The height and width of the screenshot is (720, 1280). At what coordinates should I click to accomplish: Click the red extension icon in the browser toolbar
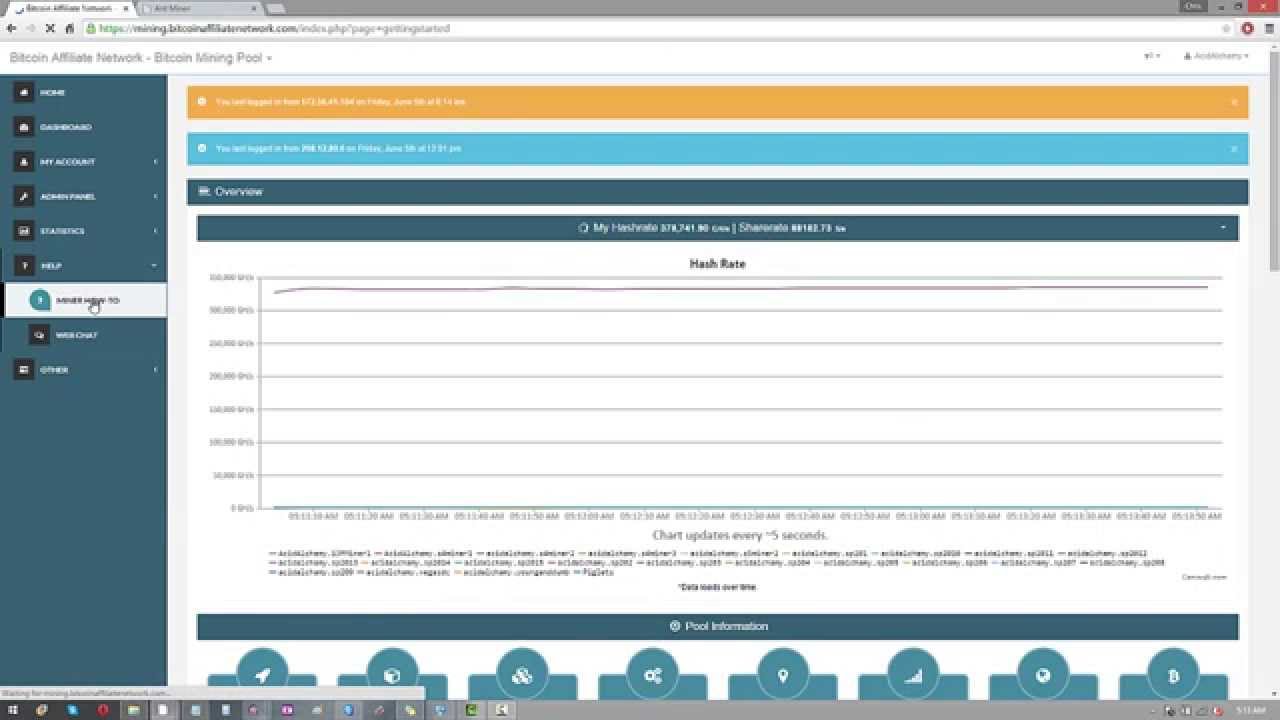pyautogui.click(x=1248, y=28)
